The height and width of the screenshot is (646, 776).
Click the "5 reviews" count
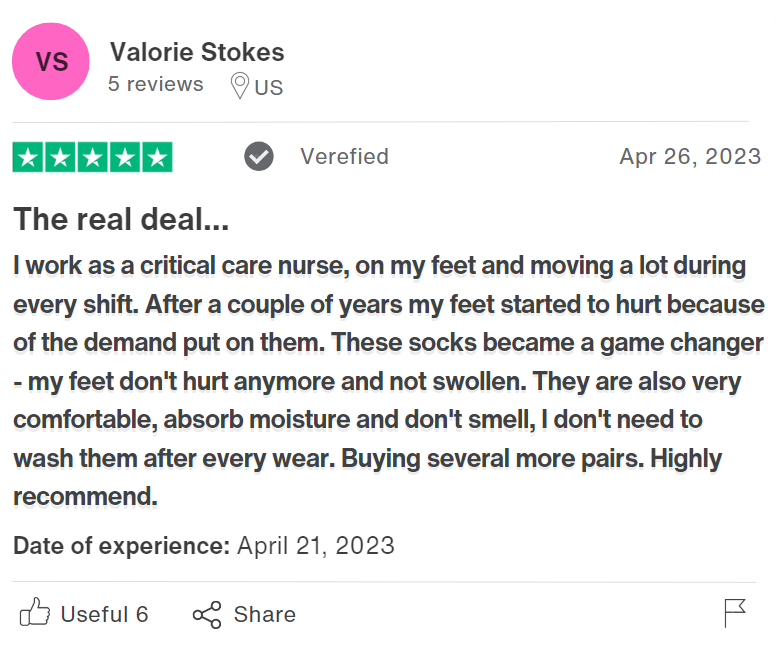155,85
